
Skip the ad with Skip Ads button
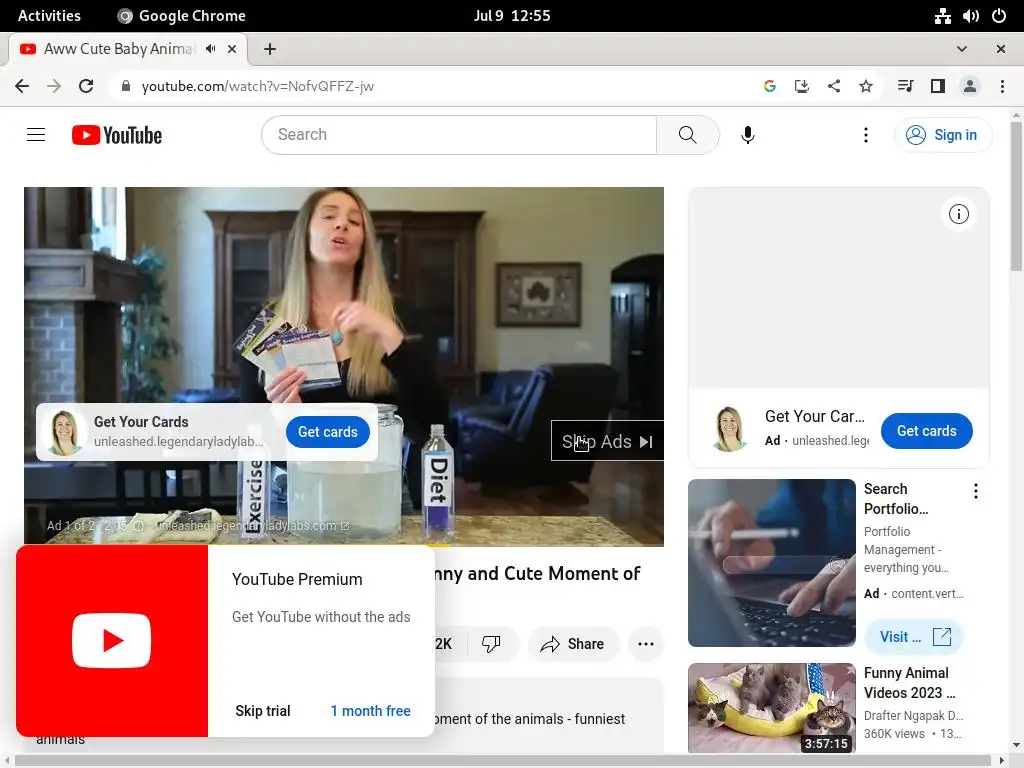coord(607,441)
